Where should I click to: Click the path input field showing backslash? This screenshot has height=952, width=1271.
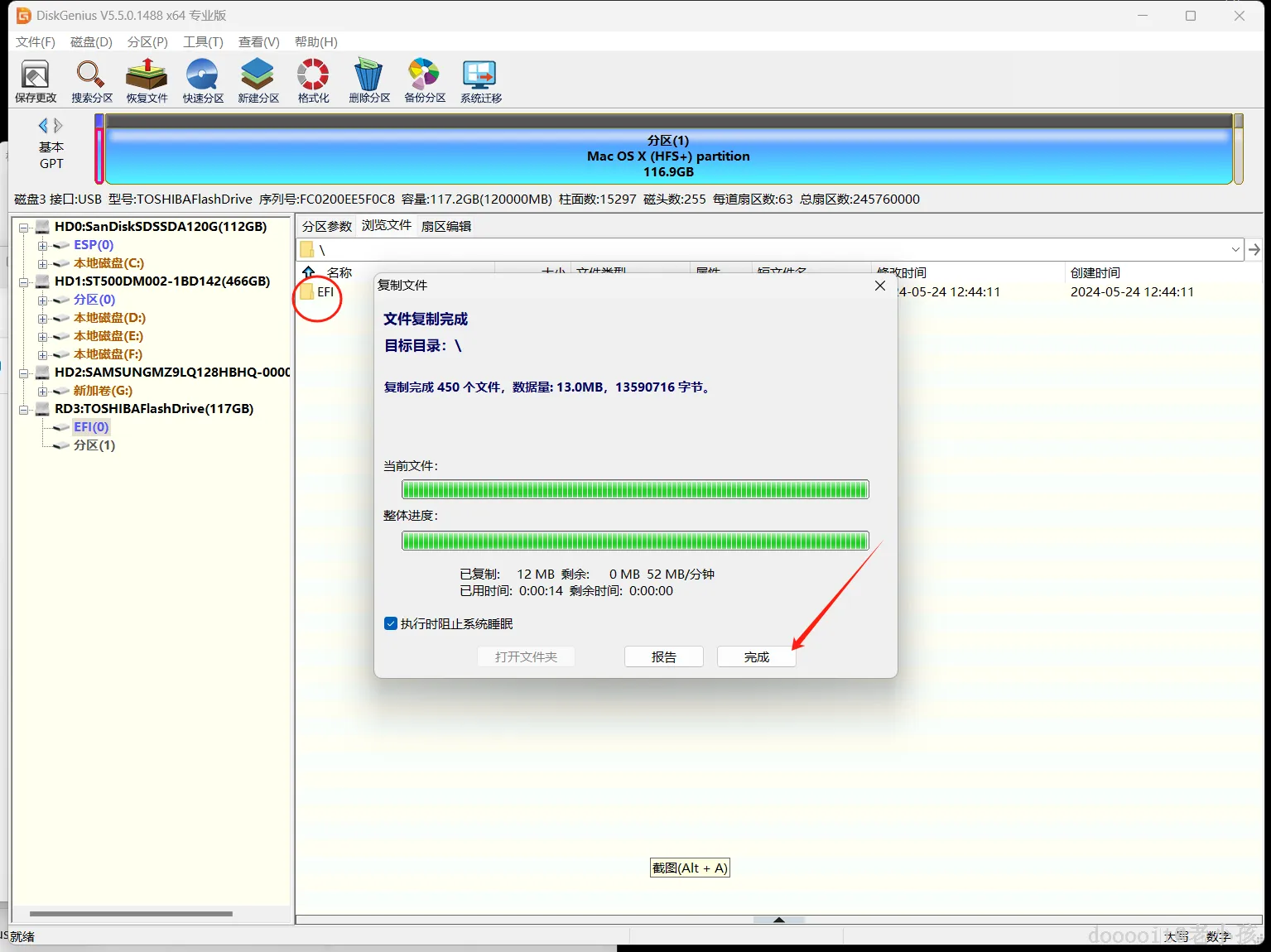pos(770,249)
